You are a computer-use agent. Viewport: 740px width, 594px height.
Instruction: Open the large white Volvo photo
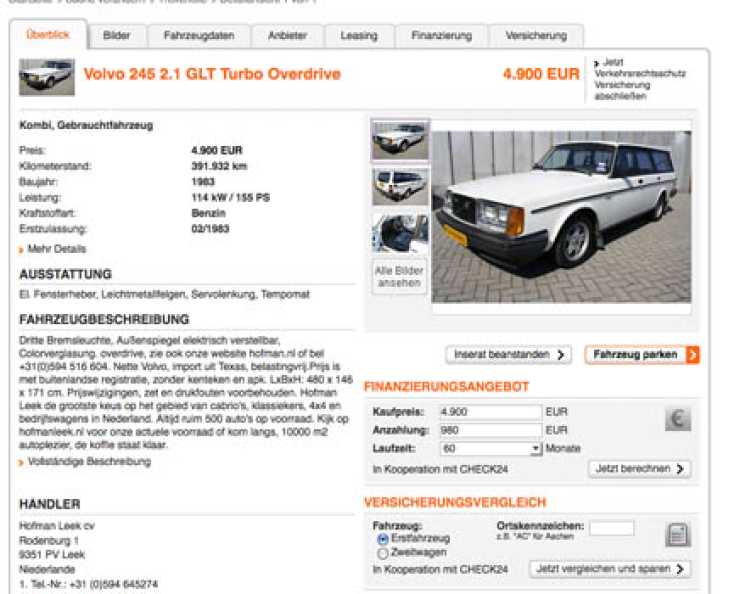click(560, 215)
